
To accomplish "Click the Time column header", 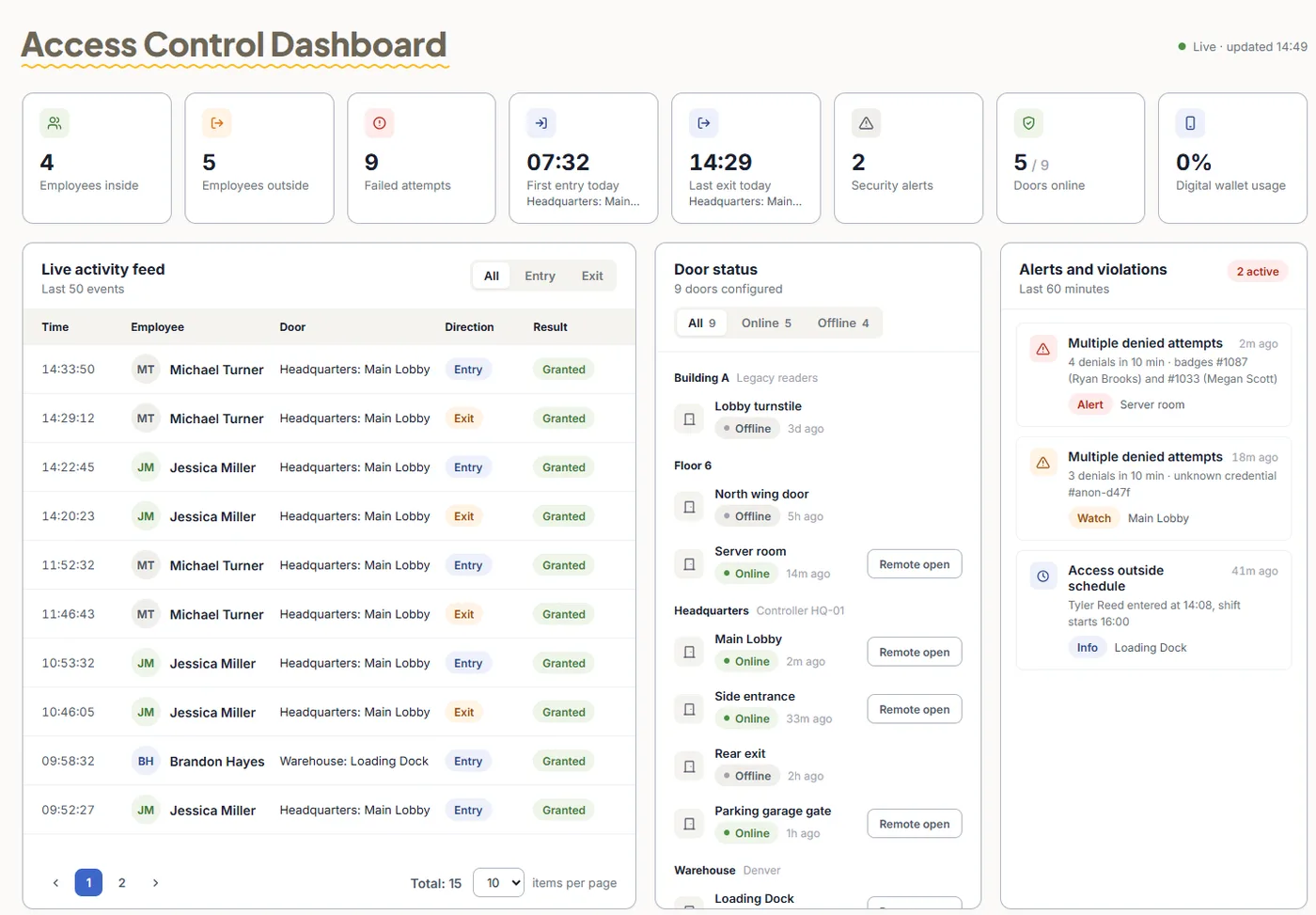I will click(55, 327).
